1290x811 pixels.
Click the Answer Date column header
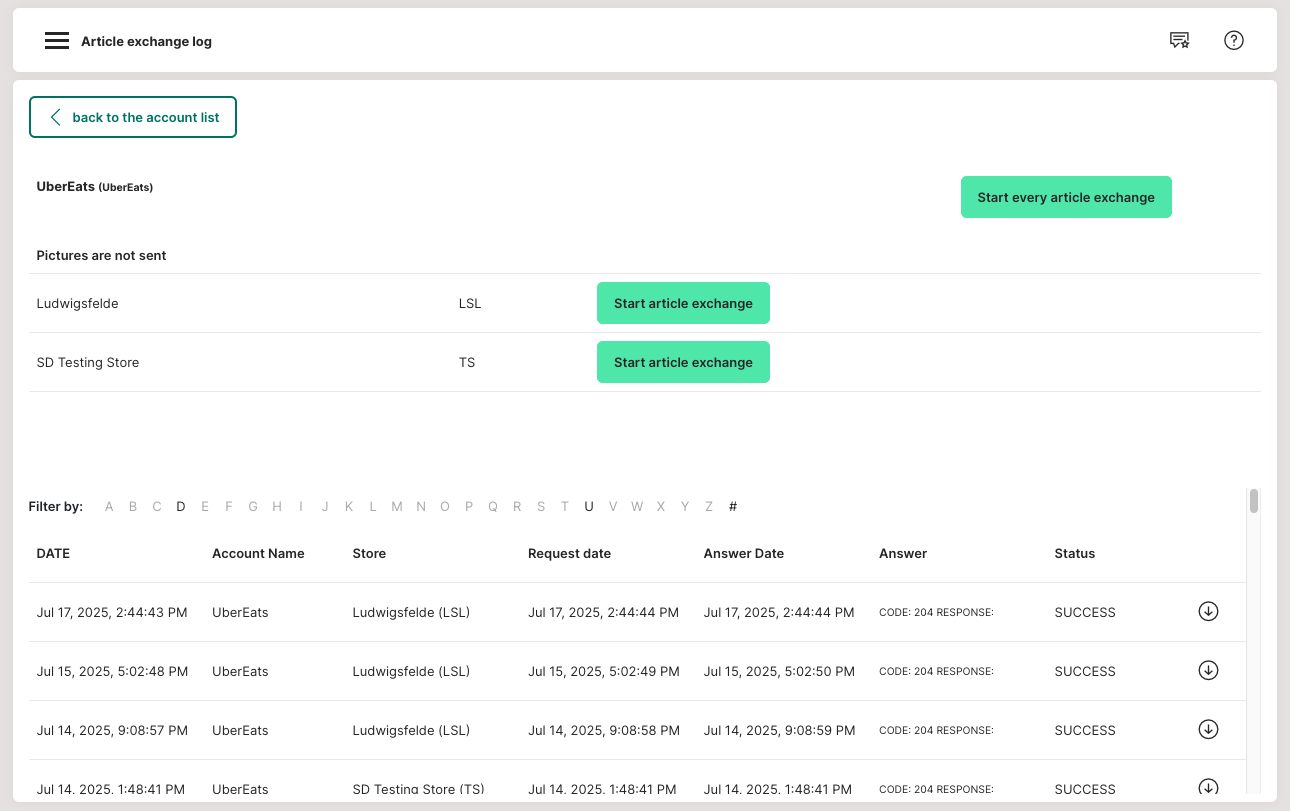744,553
